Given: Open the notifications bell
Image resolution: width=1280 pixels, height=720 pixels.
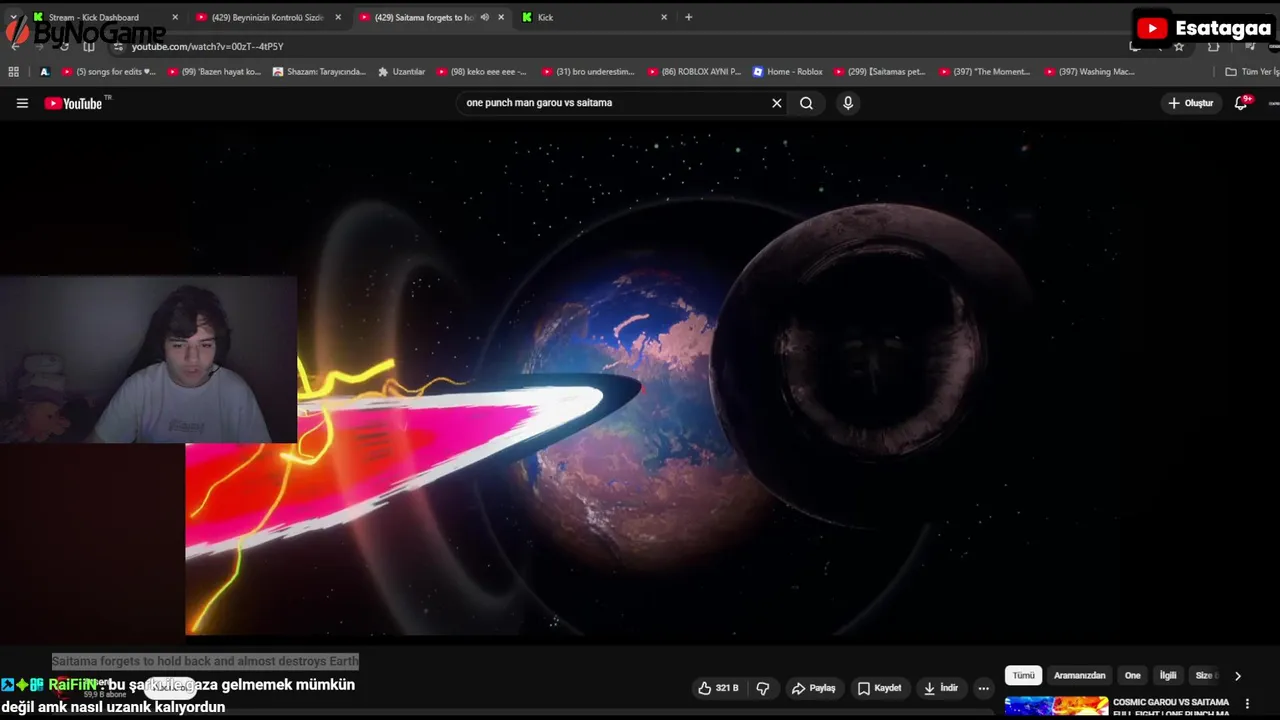Looking at the screenshot, I should click(1241, 103).
